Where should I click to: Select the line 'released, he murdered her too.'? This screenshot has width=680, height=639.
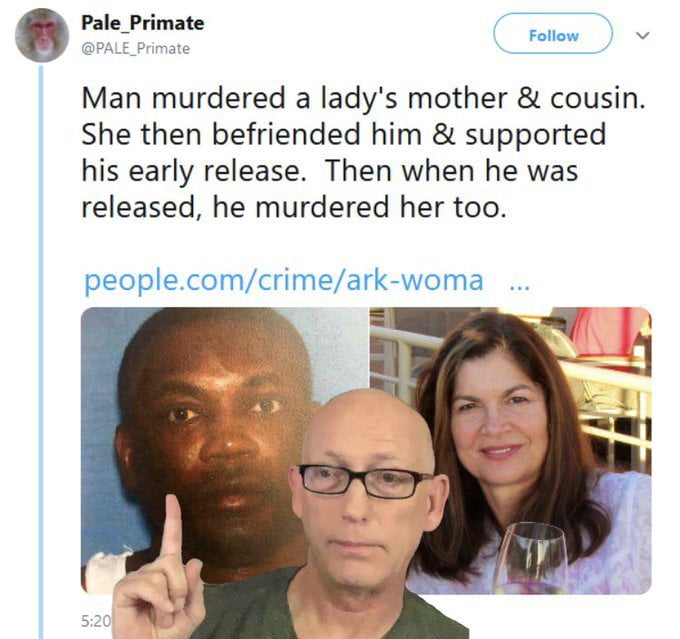click(x=294, y=207)
